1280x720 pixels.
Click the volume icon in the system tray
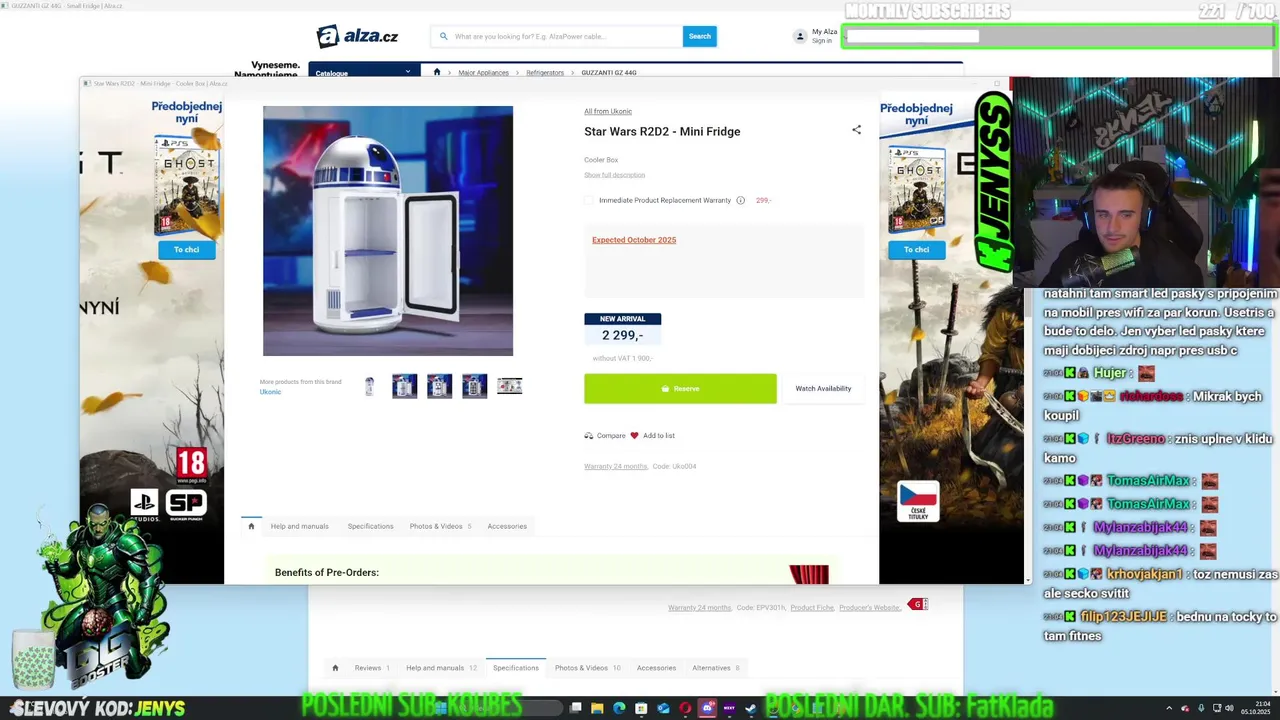1229,708
